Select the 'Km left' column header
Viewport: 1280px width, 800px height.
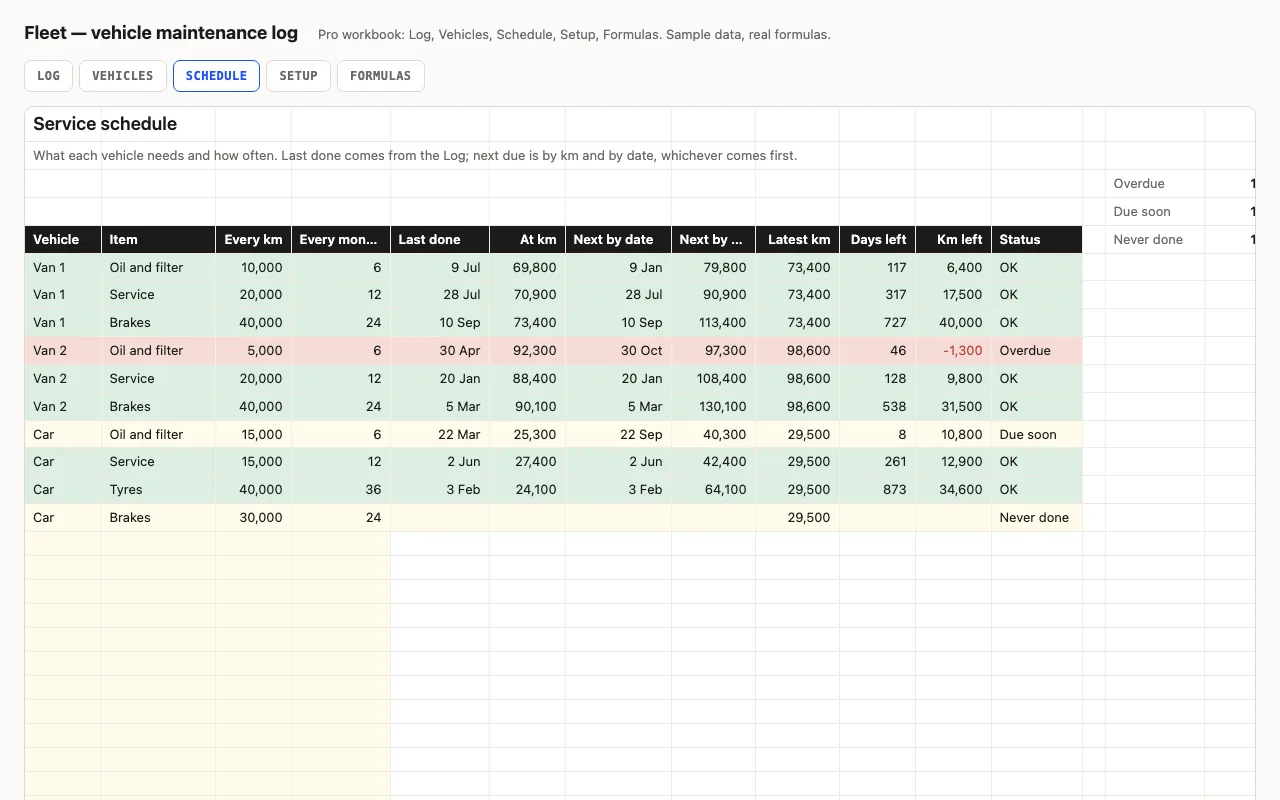[x=954, y=240]
